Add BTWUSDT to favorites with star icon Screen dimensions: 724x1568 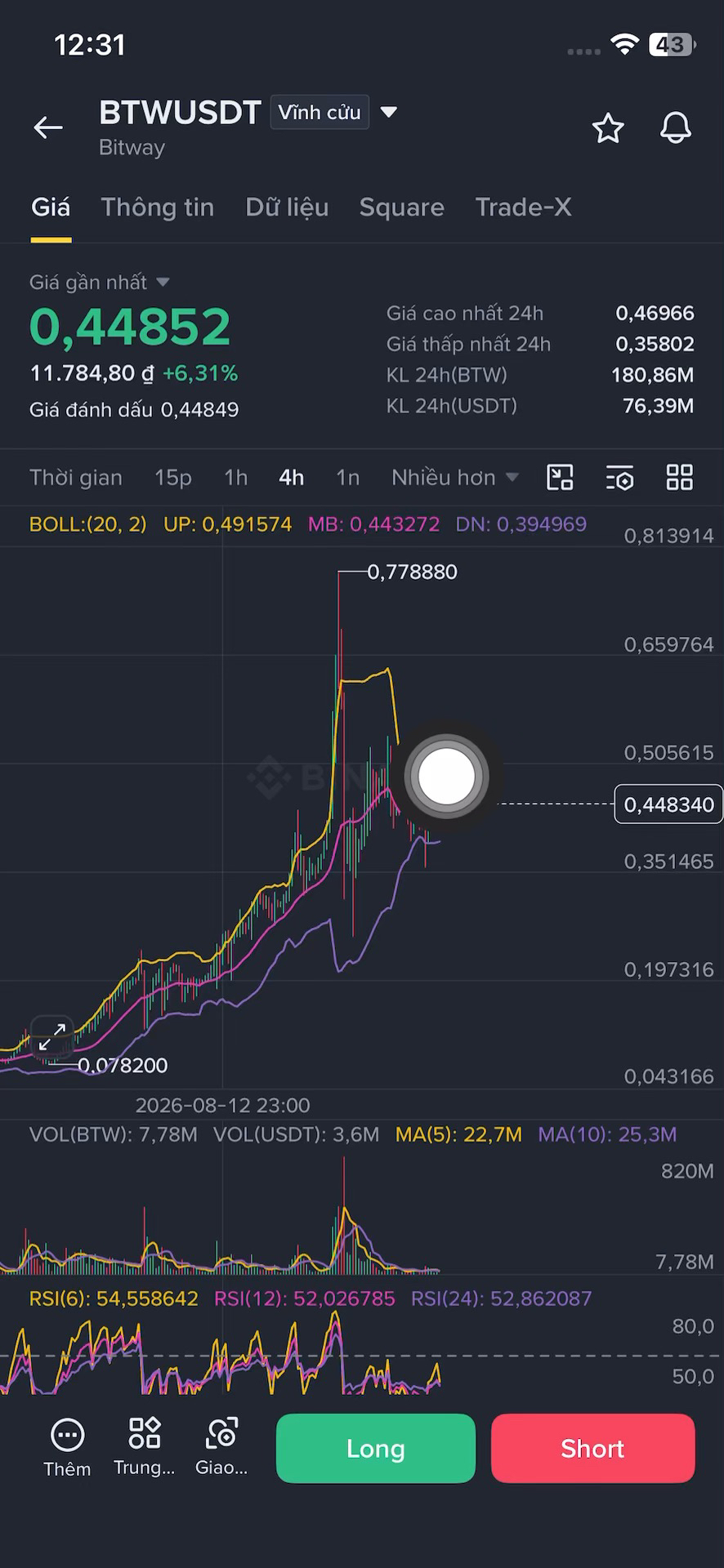[608, 128]
